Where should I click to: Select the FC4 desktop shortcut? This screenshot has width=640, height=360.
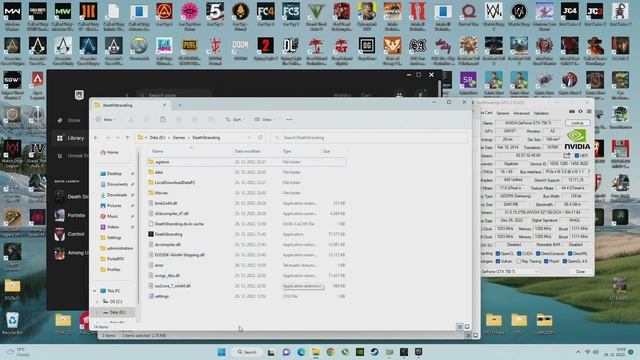pos(265,15)
